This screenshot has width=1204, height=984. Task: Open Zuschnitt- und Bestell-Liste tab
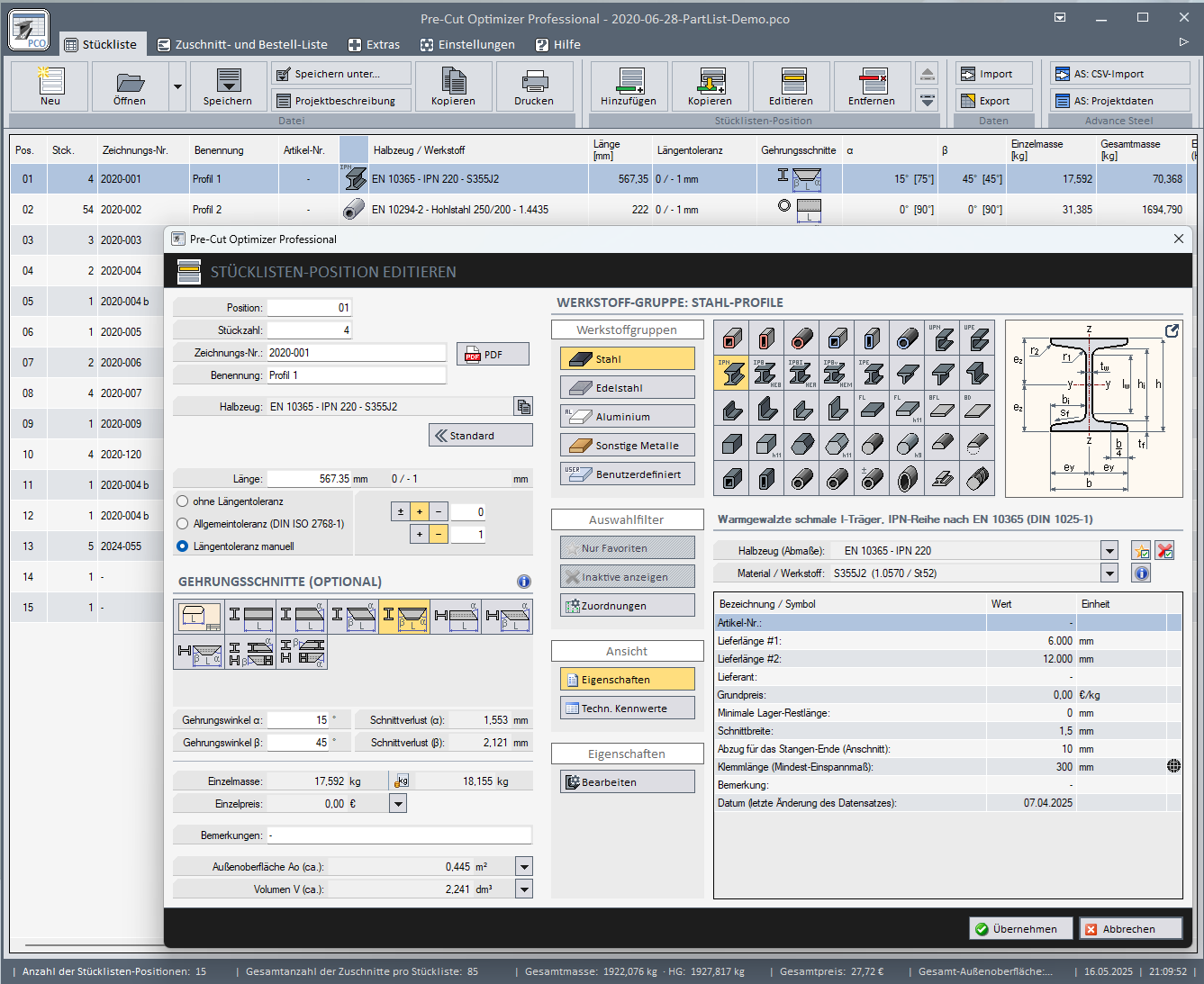(242, 44)
